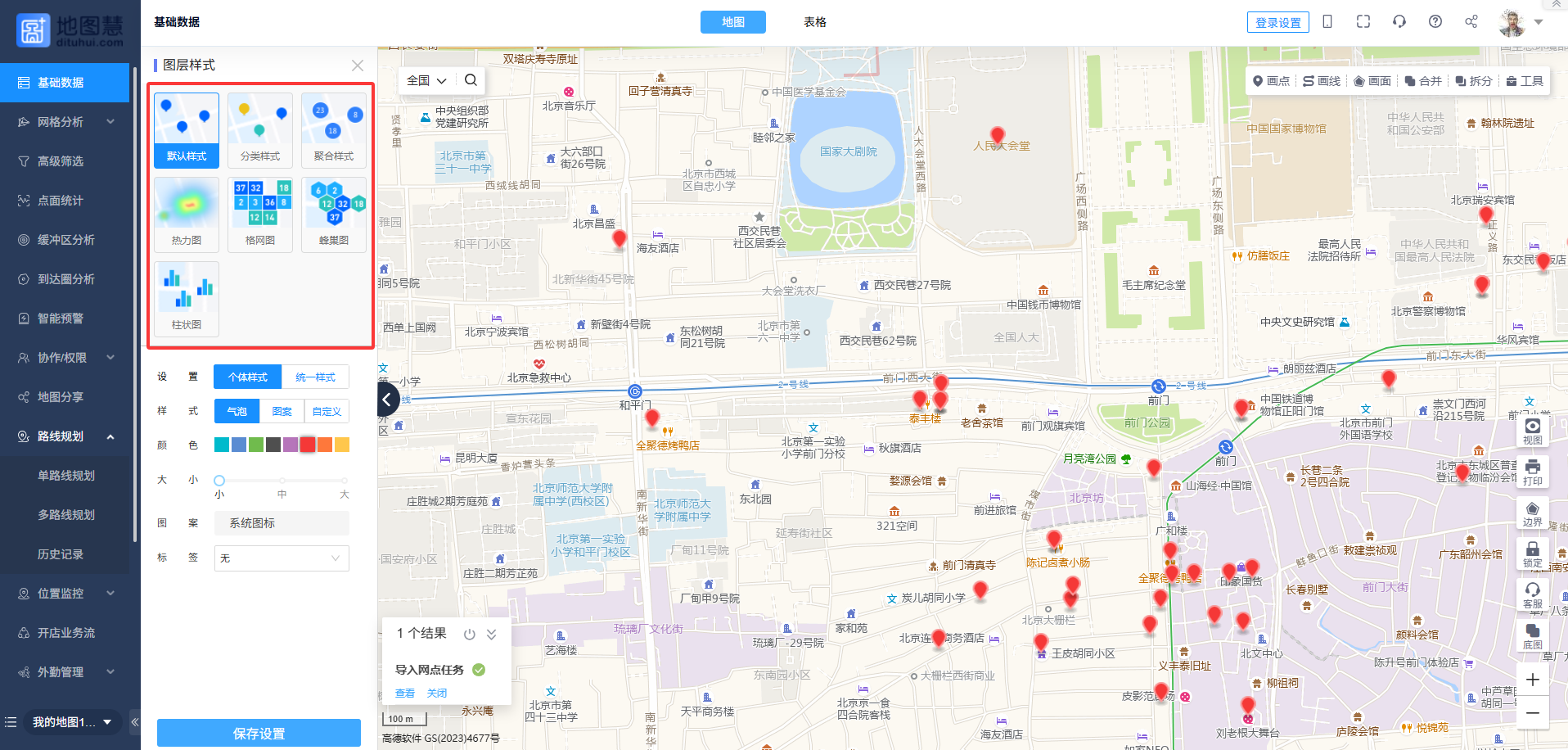Select 统一样式 setting option
Viewport: 1568px width, 750px height.
pyautogui.click(x=315, y=377)
